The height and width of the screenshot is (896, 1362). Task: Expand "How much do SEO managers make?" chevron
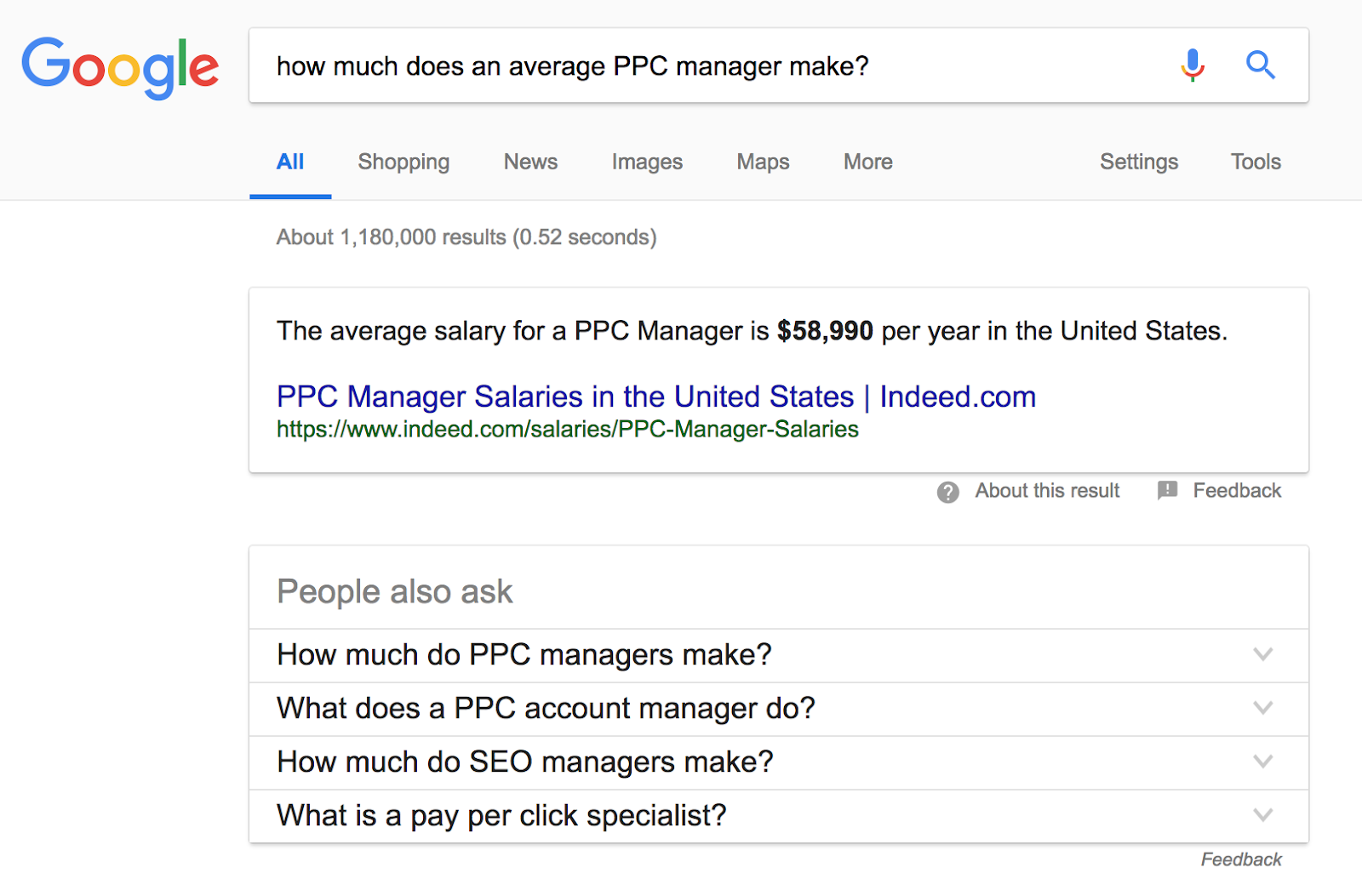coord(1263,762)
